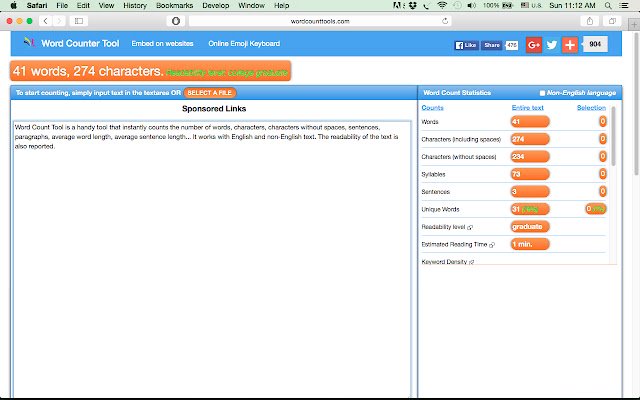
Task: Share the page on Twitter
Action: 552,45
